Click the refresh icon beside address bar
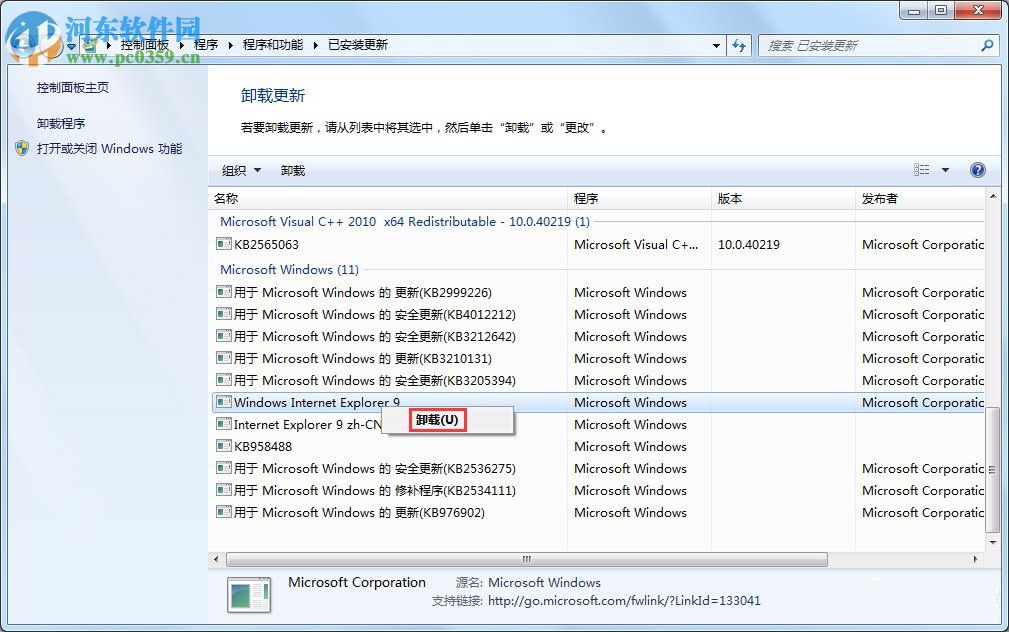Screen dimensions: 1009x632 (x=738, y=45)
